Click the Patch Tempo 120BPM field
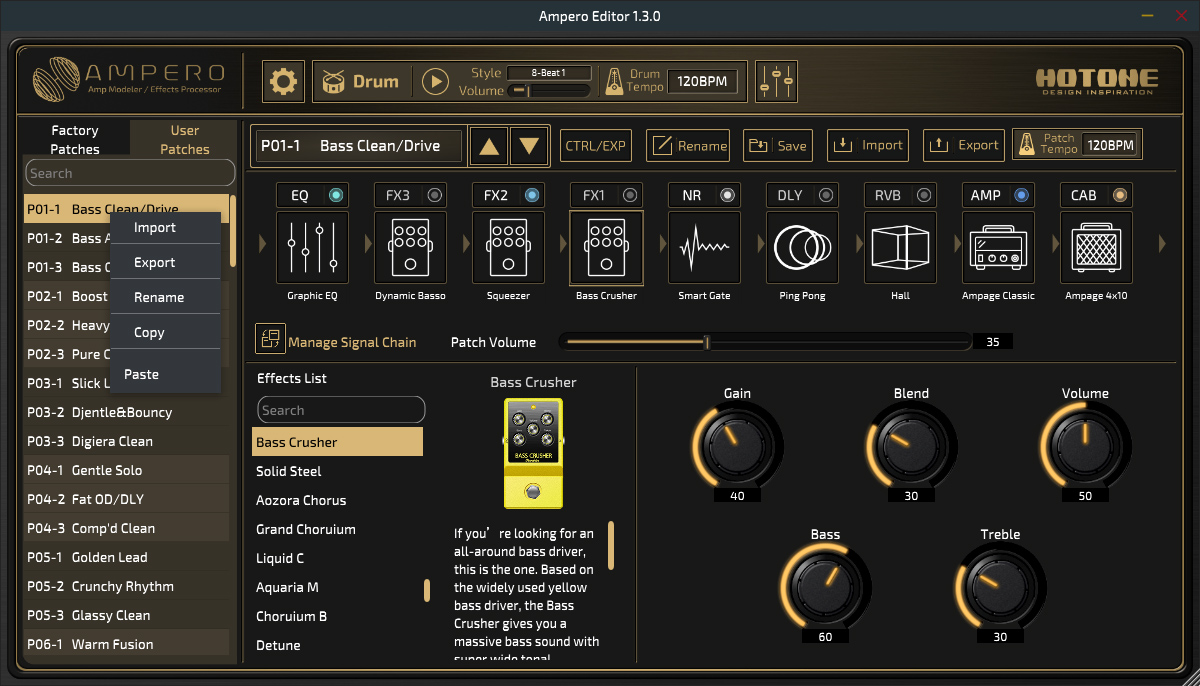Image resolution: width=1200 pixels, height=686 pixels. tap(1110, 145)
